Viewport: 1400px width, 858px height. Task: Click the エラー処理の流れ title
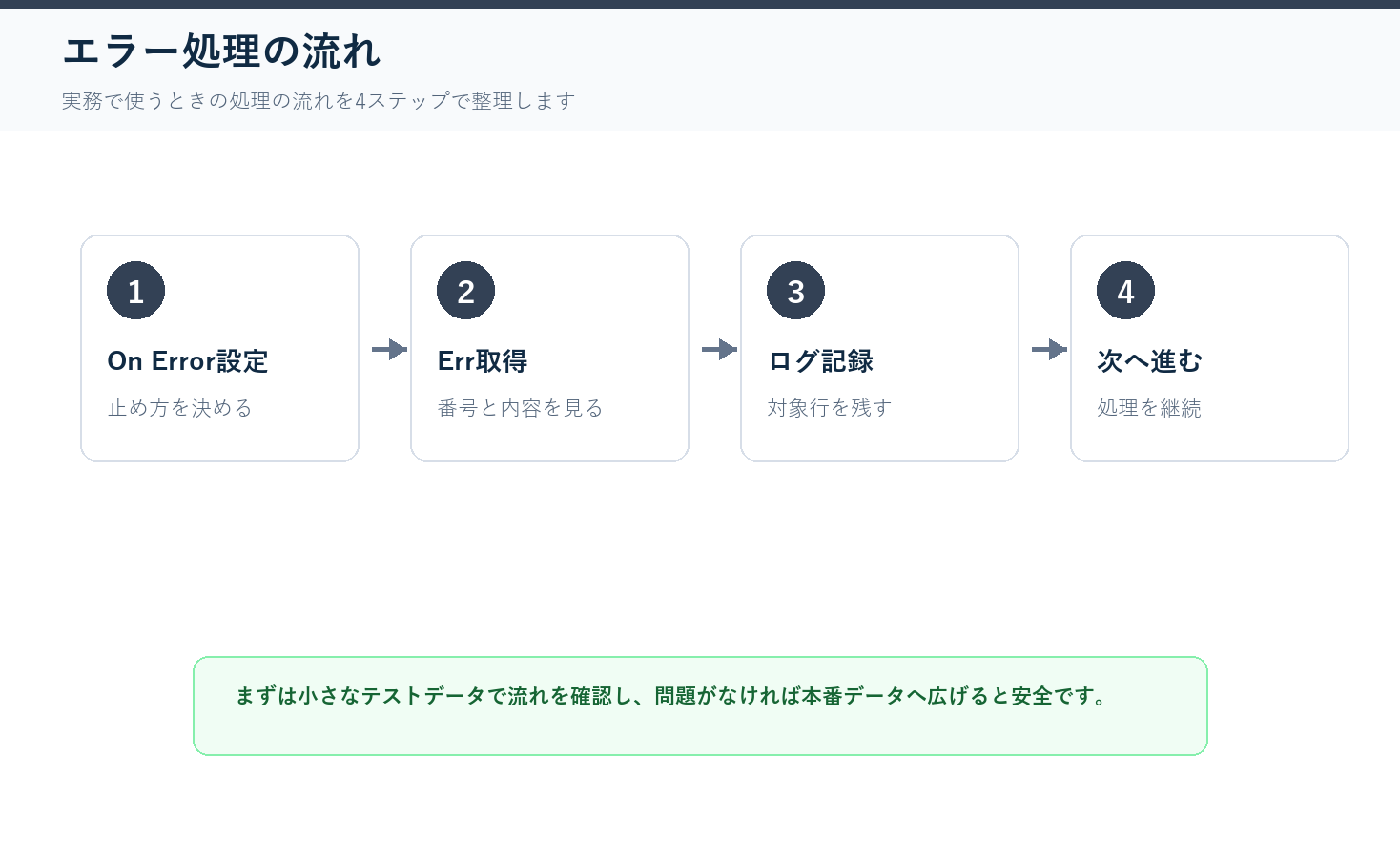pos(222,51)
